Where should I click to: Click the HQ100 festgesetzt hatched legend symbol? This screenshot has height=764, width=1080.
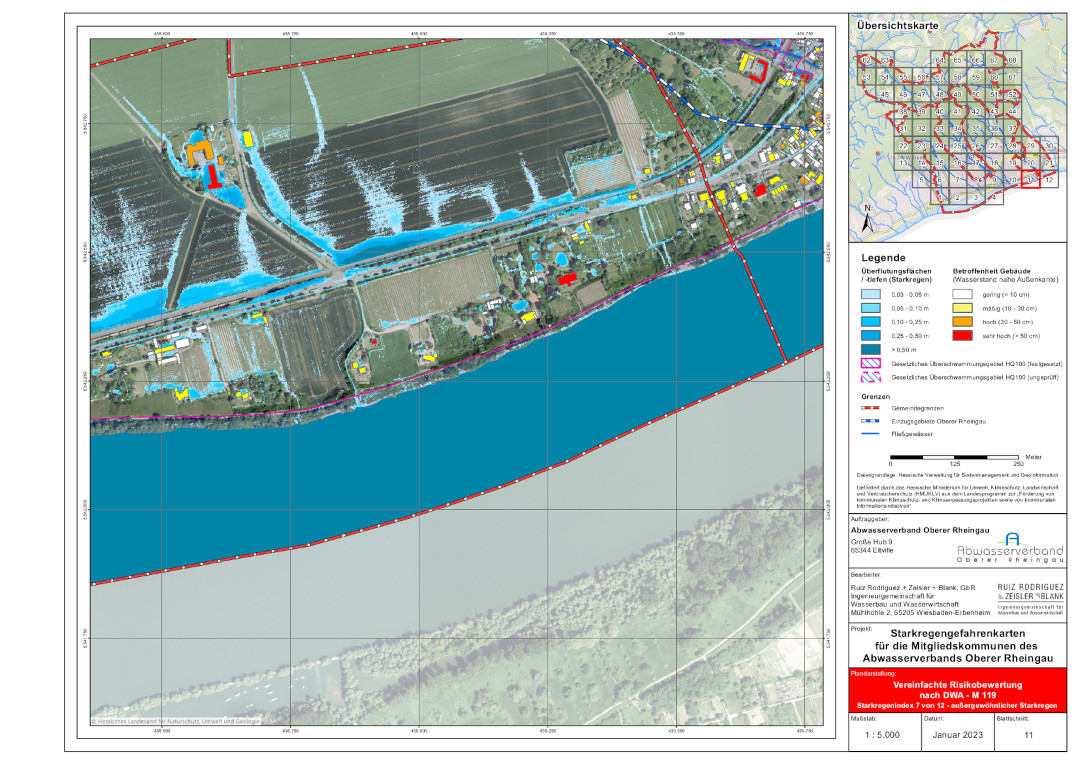(874, 366)
